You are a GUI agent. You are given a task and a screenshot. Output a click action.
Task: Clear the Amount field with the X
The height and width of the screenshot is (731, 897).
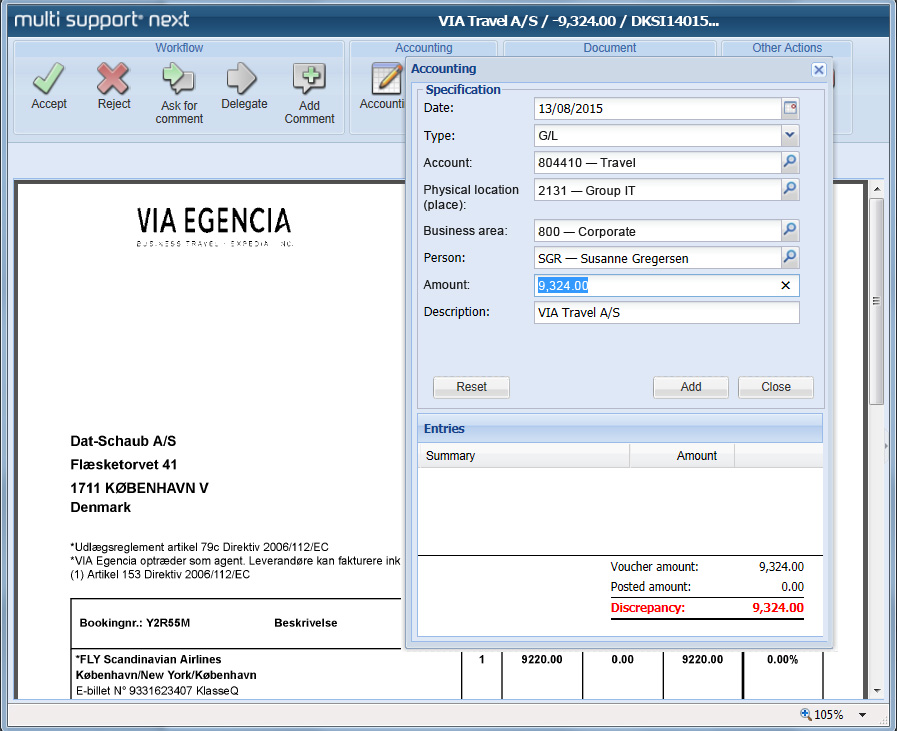point(785,285)
